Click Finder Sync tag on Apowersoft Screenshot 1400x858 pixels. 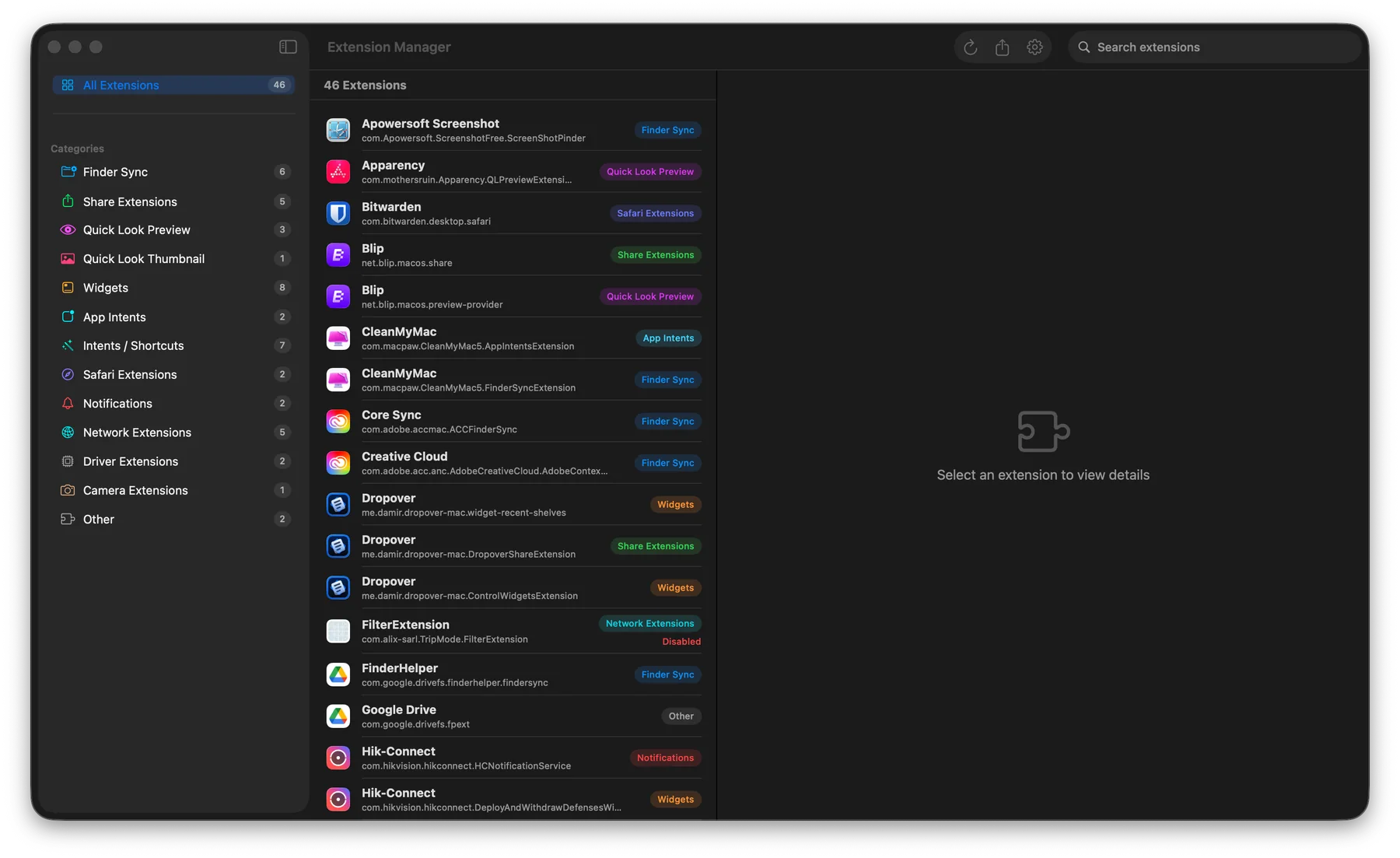point(667,130)
